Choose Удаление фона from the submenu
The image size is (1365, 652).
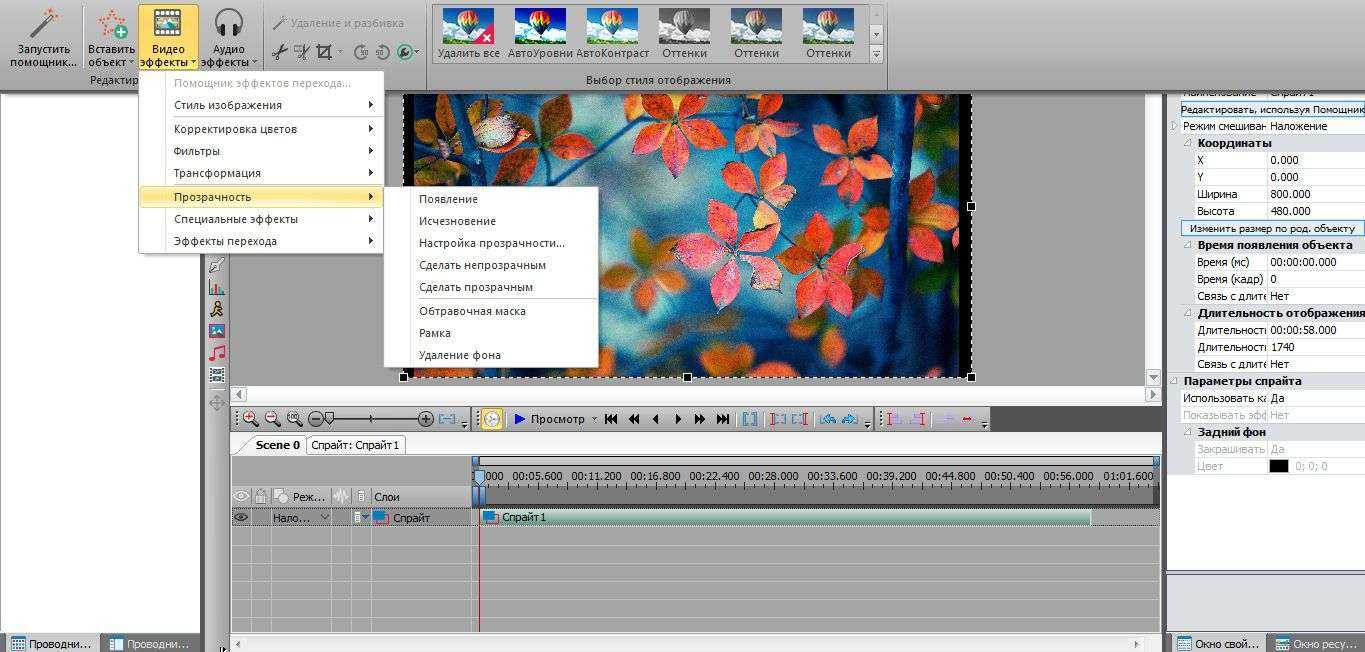[459, 355]
